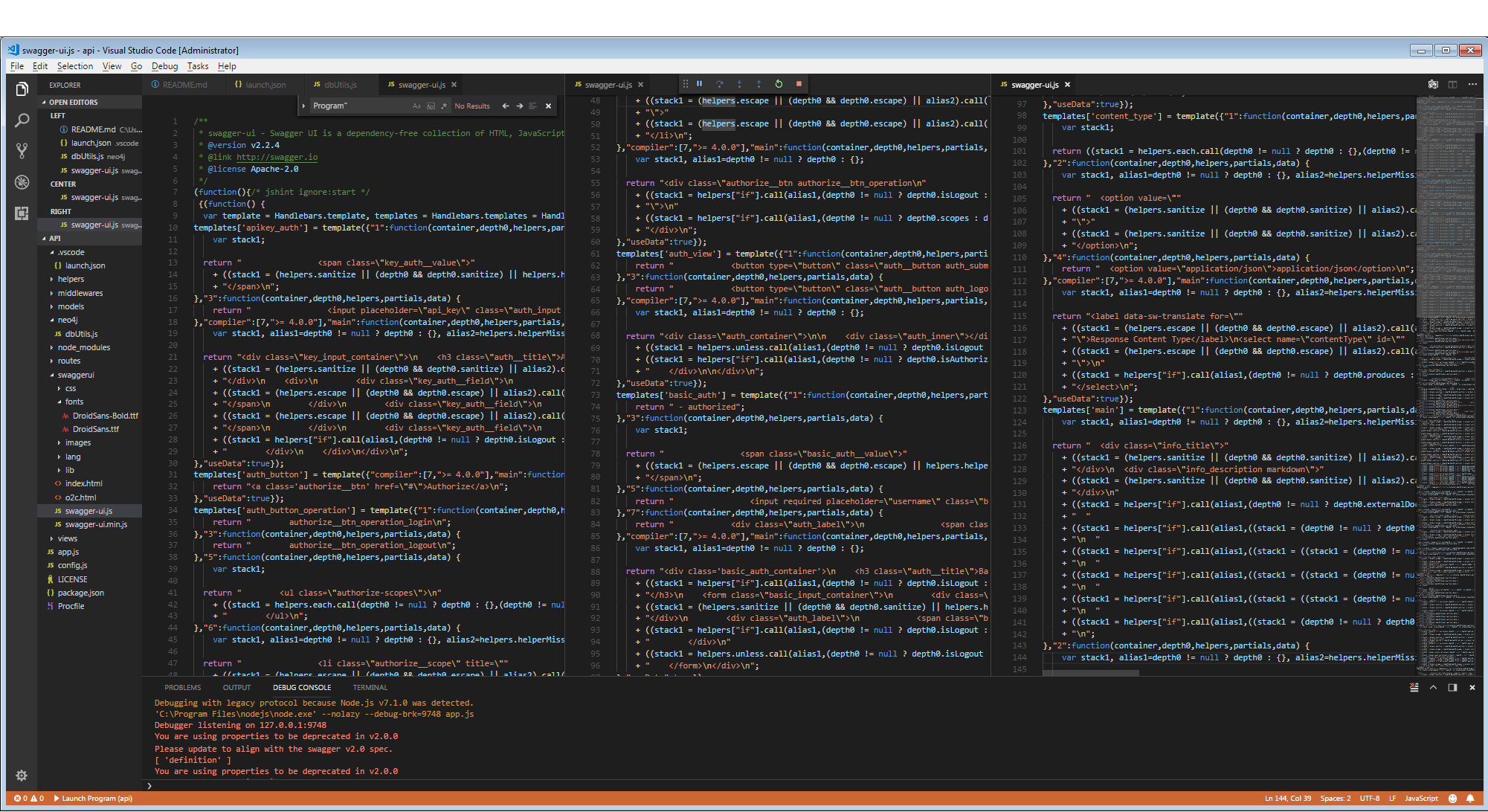1488x812 pixels.
Task: Enable whole word matching in find widget
Action: (x=431, y=106)
